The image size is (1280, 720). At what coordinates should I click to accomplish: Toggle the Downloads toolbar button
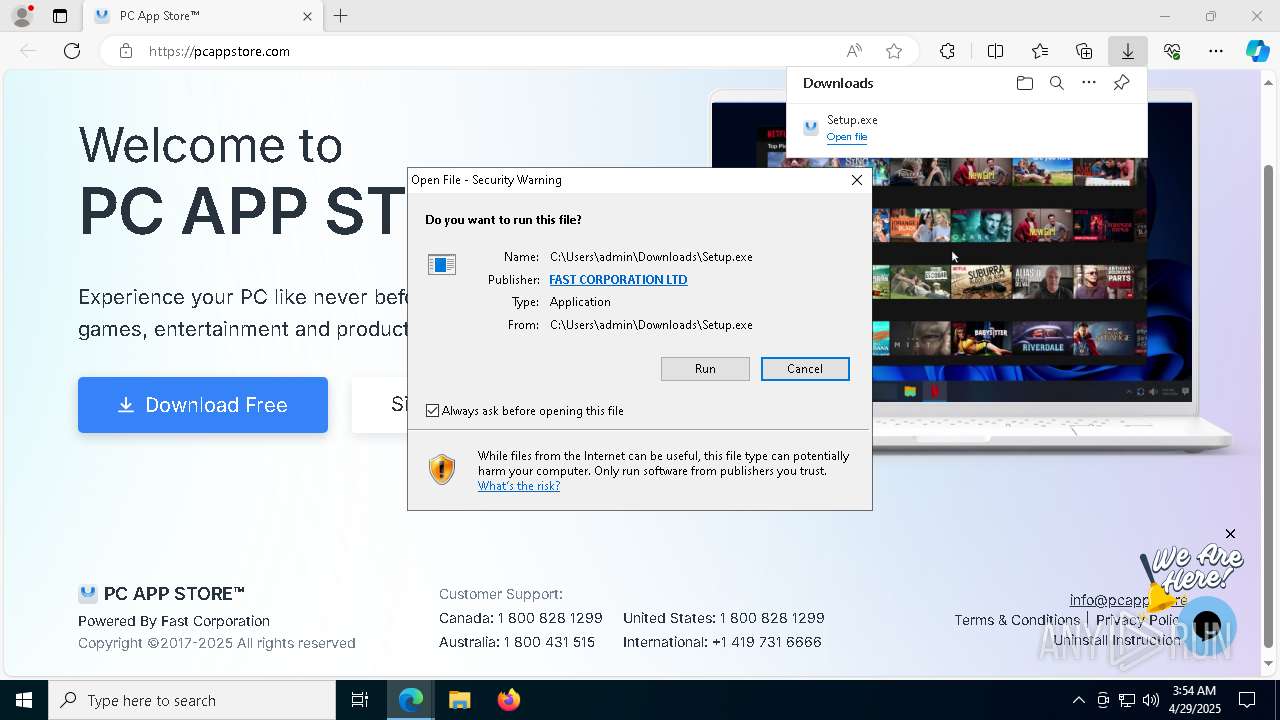tap(1127, 51)
